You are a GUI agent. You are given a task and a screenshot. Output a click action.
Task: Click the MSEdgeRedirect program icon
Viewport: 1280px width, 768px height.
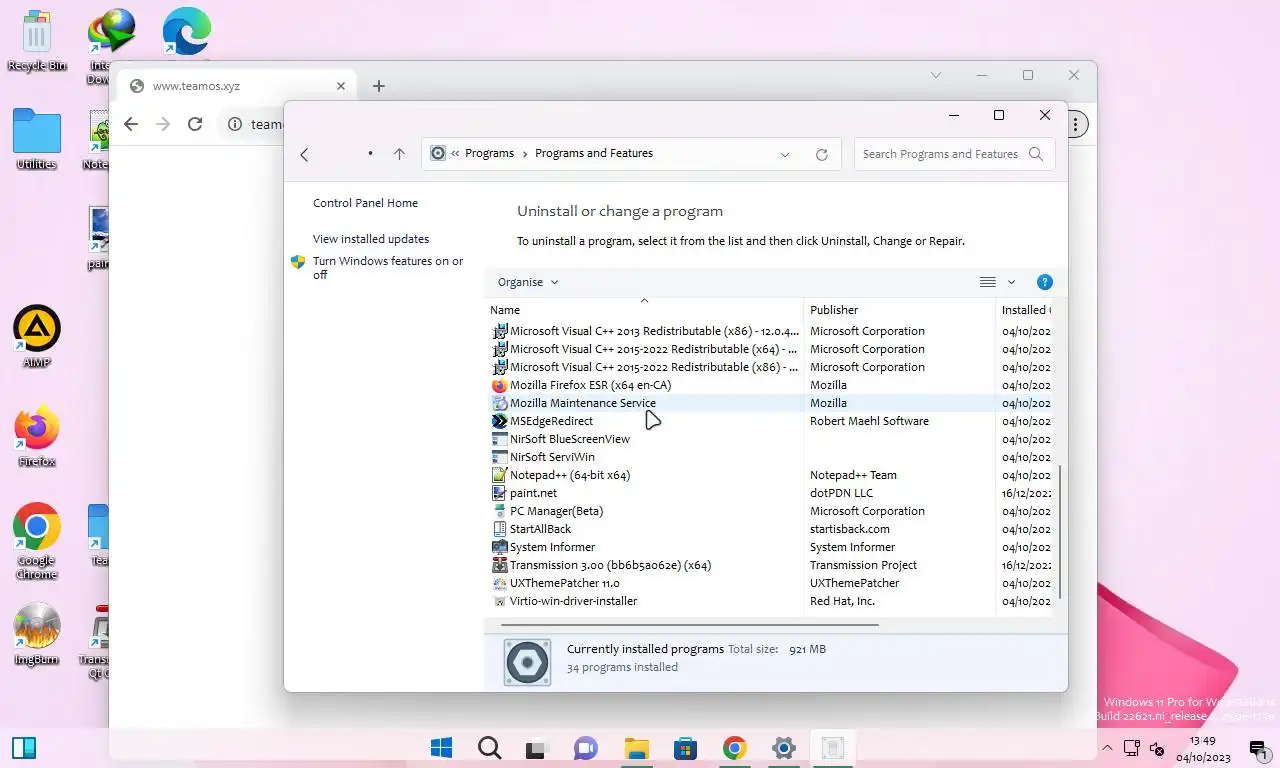point(500,421)
